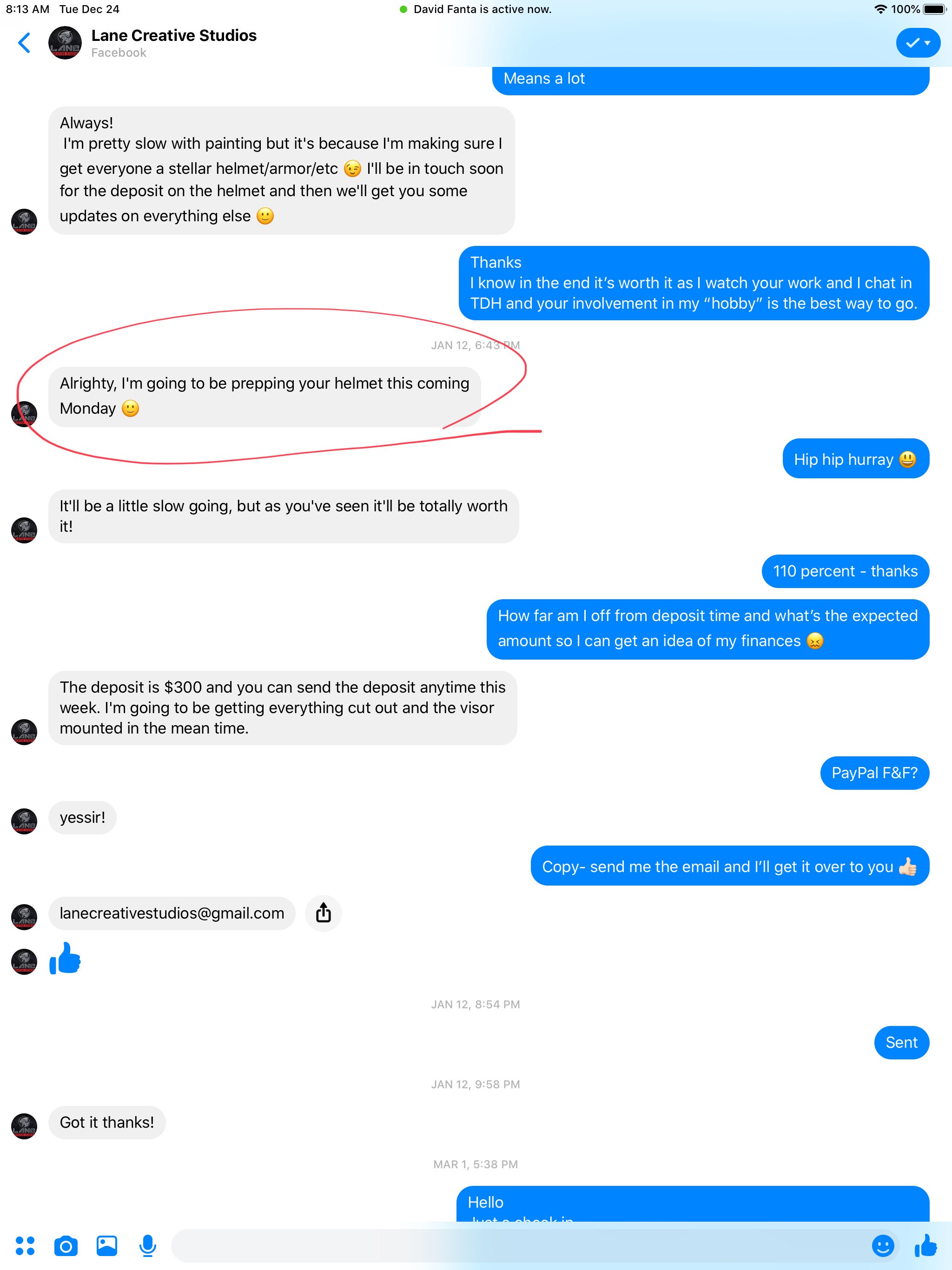Select the thumbs-up sticker message

click(65, 958)
